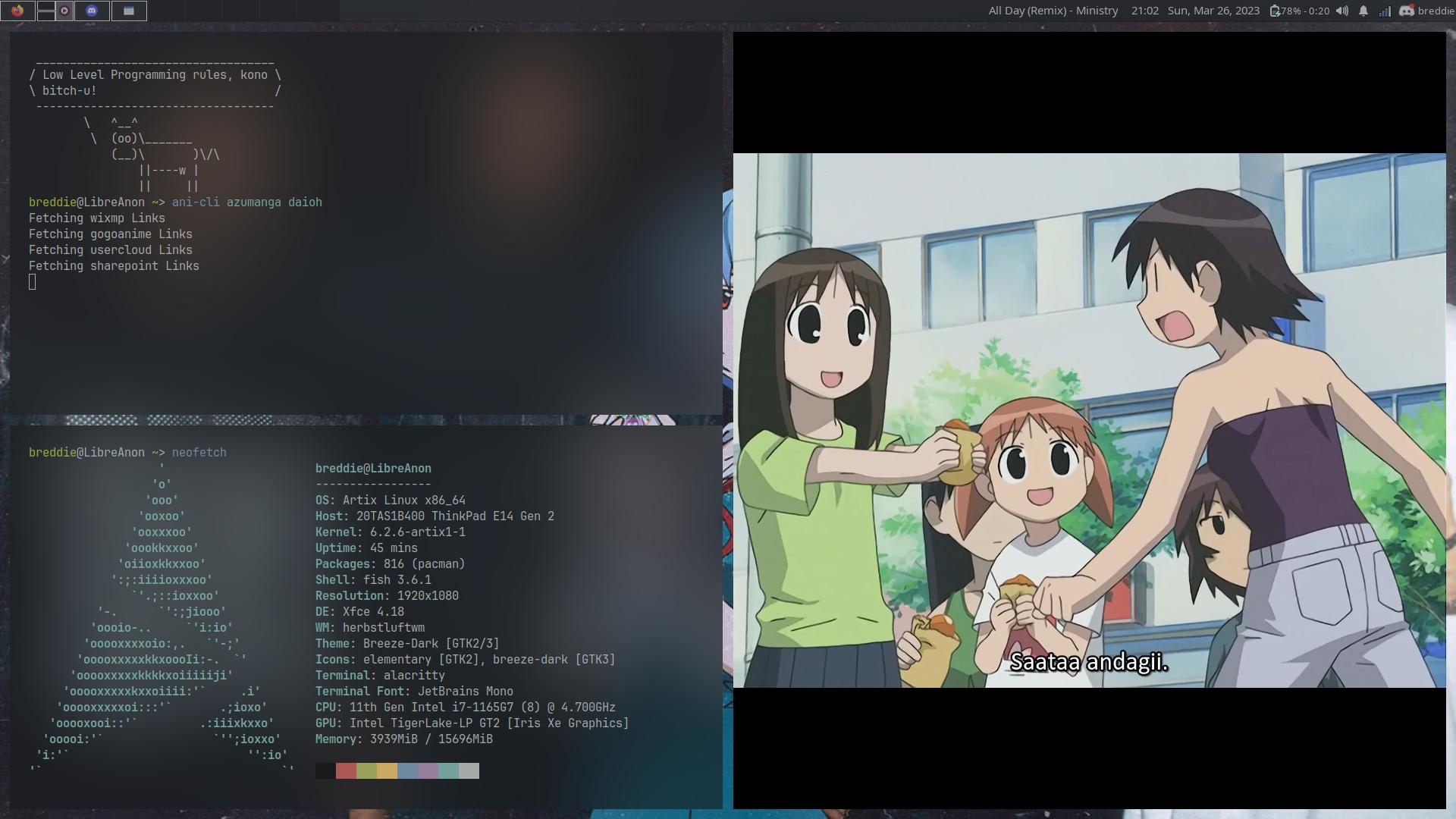Viewport: 1456px width, 819px height.
Task: Click the 'breddie@LibreAnon' prompt in the upper terminal
Action: coord(86,202)
